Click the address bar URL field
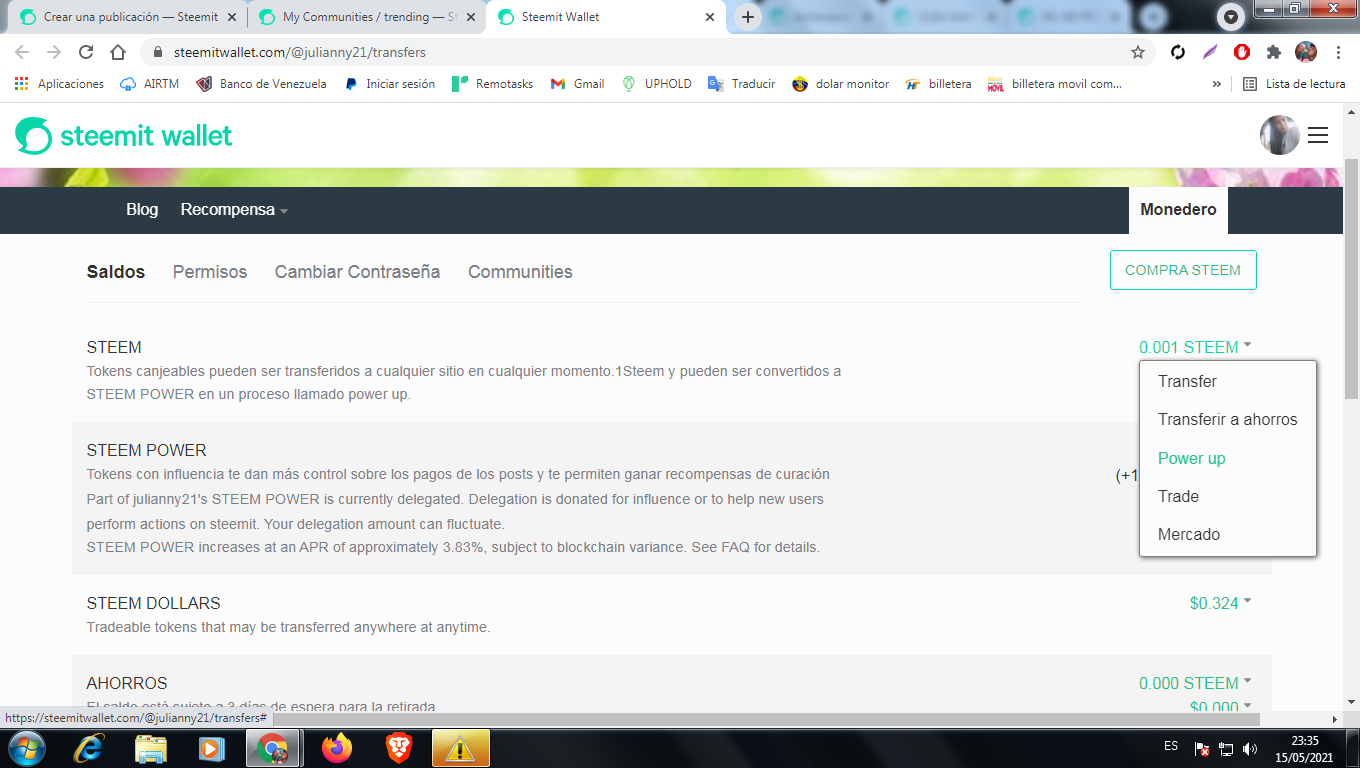Image resolution: width=1360 pixels, height=768 pixels. pos(640,52)
